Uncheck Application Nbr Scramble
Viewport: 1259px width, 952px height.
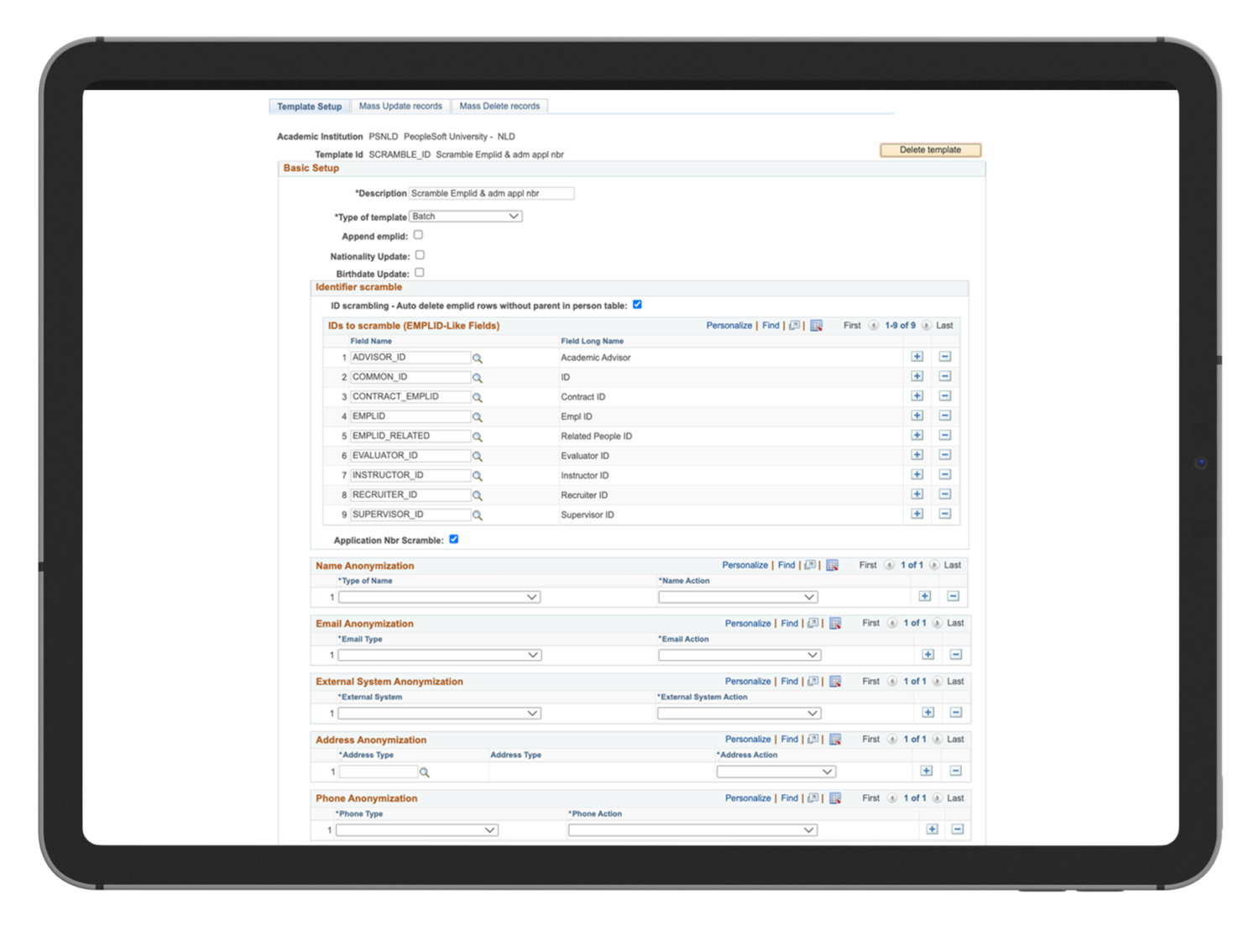(x=453, y=539)
